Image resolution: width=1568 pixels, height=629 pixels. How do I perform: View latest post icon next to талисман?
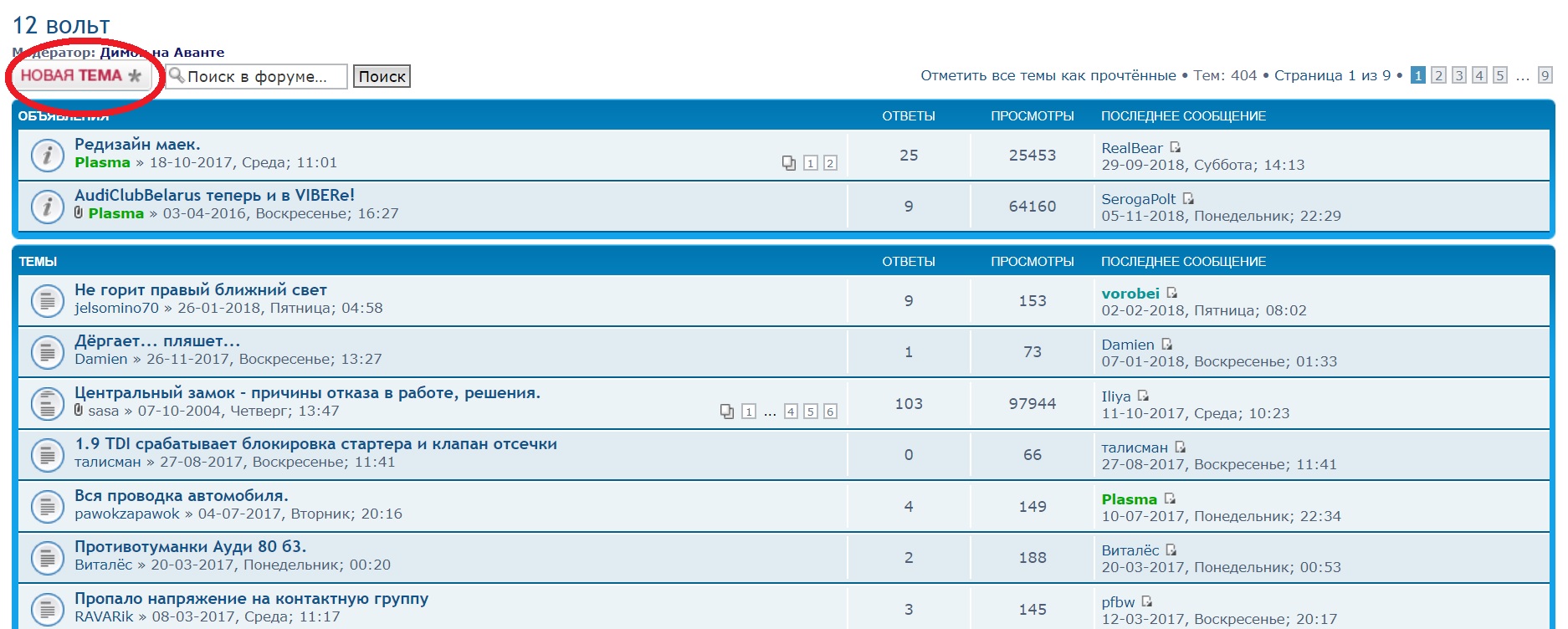1180,447
